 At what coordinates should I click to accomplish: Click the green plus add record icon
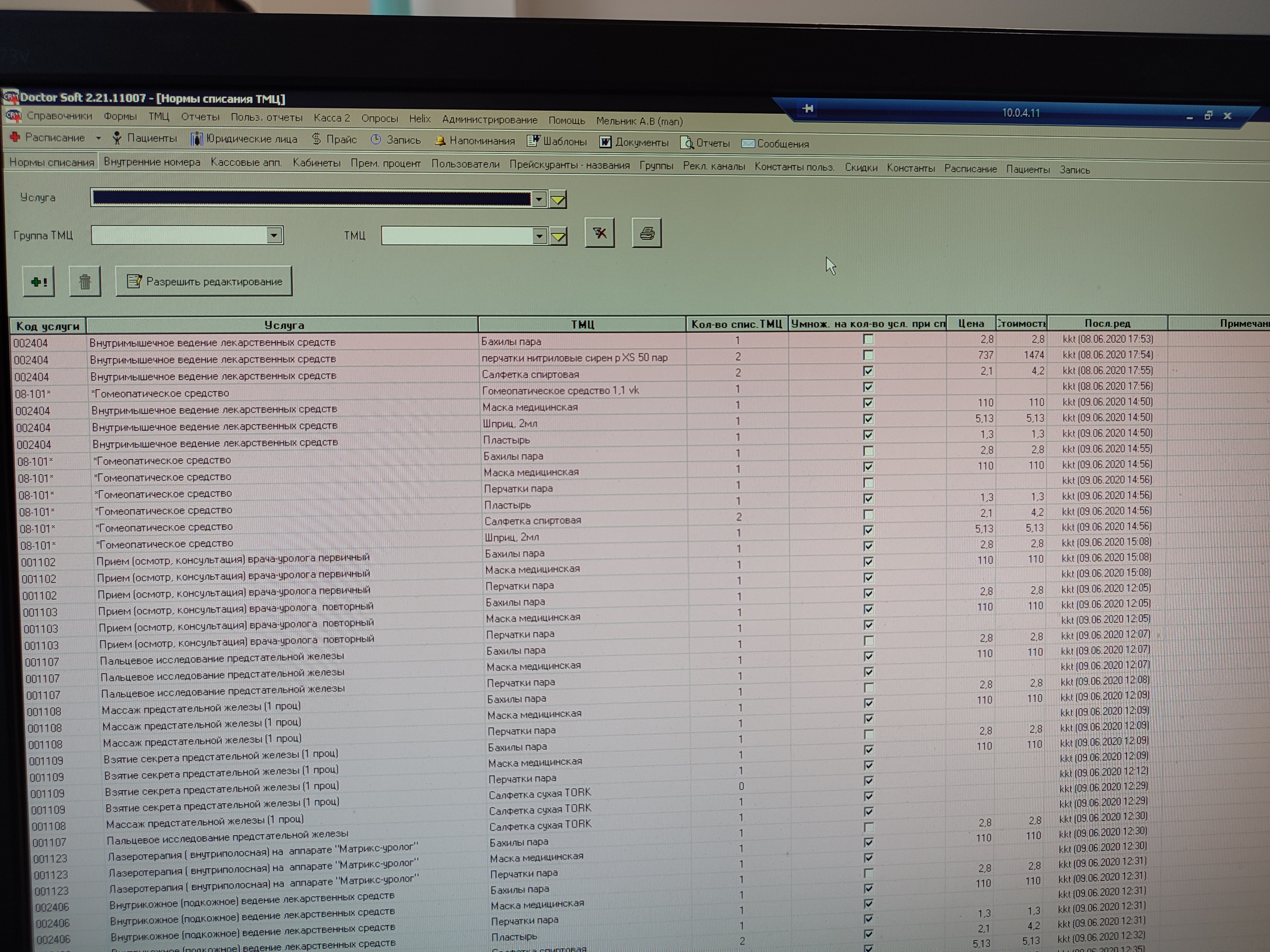coord(38,282)
